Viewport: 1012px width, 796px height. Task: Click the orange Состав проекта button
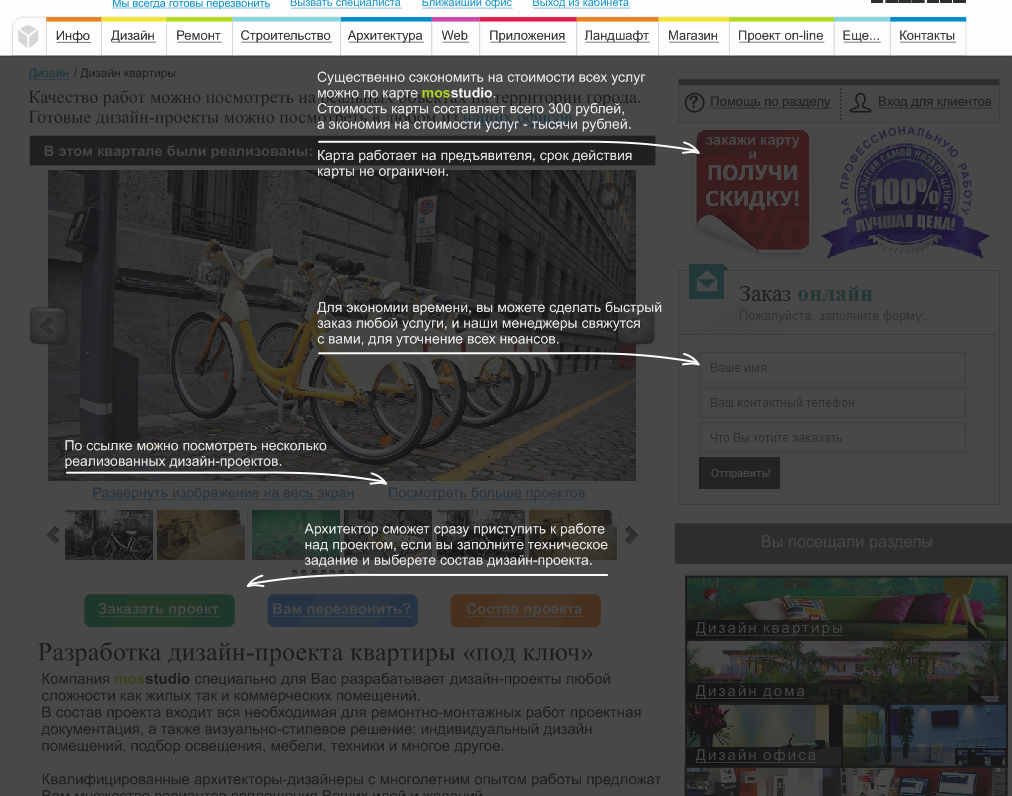tap(525, 609)
